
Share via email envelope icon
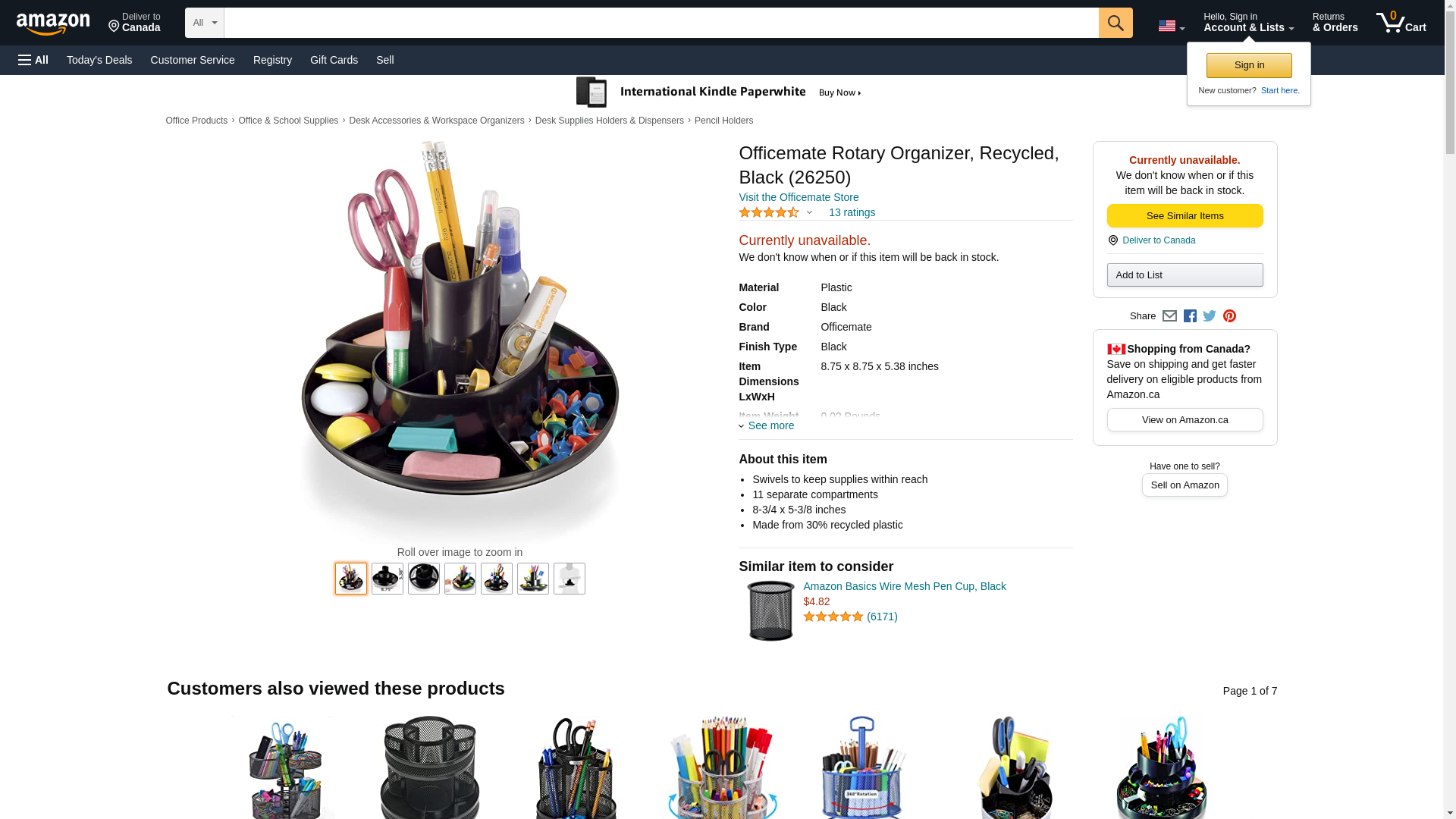coord(1169,316)
